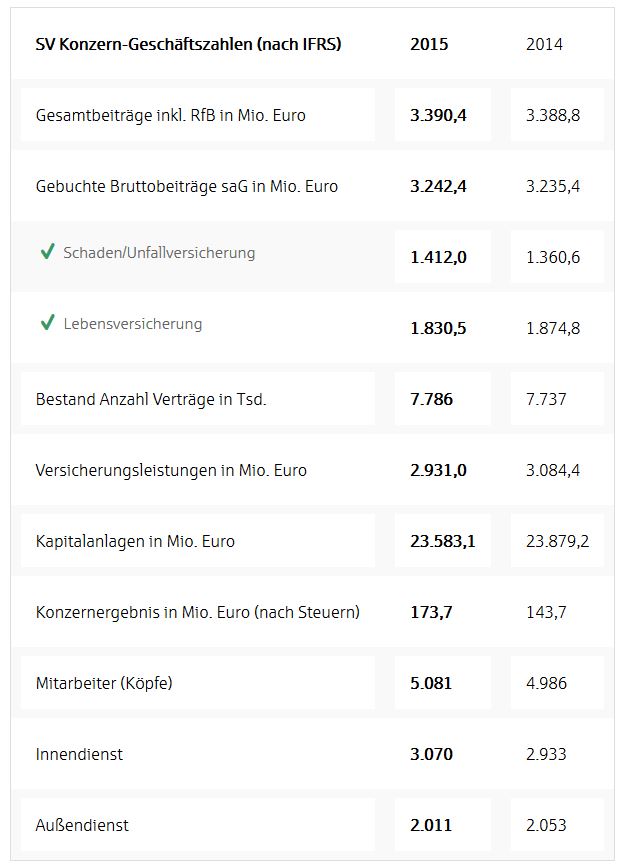The width and height of the screenshot is (622, 868).
Task: Click the Außendienst 2015 value 2.011
Action: 431,825
